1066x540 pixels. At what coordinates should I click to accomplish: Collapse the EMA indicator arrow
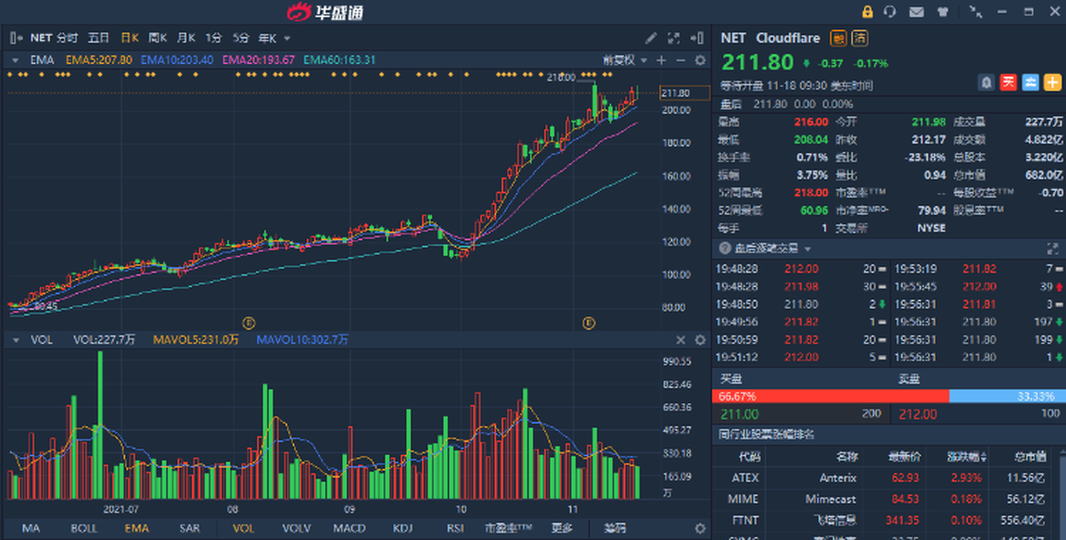16,60
